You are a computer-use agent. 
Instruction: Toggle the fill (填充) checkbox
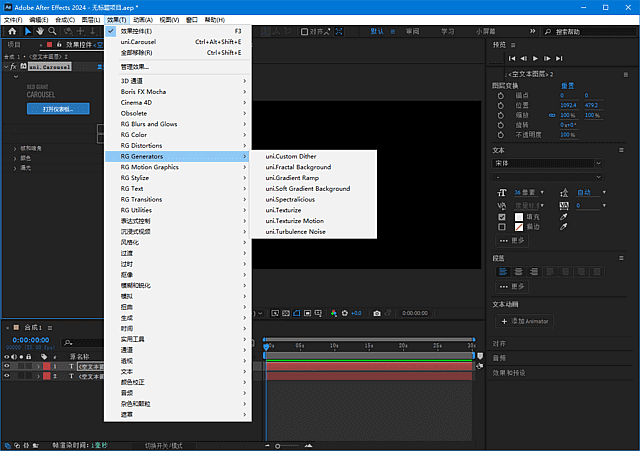click(x=502, y=216)
